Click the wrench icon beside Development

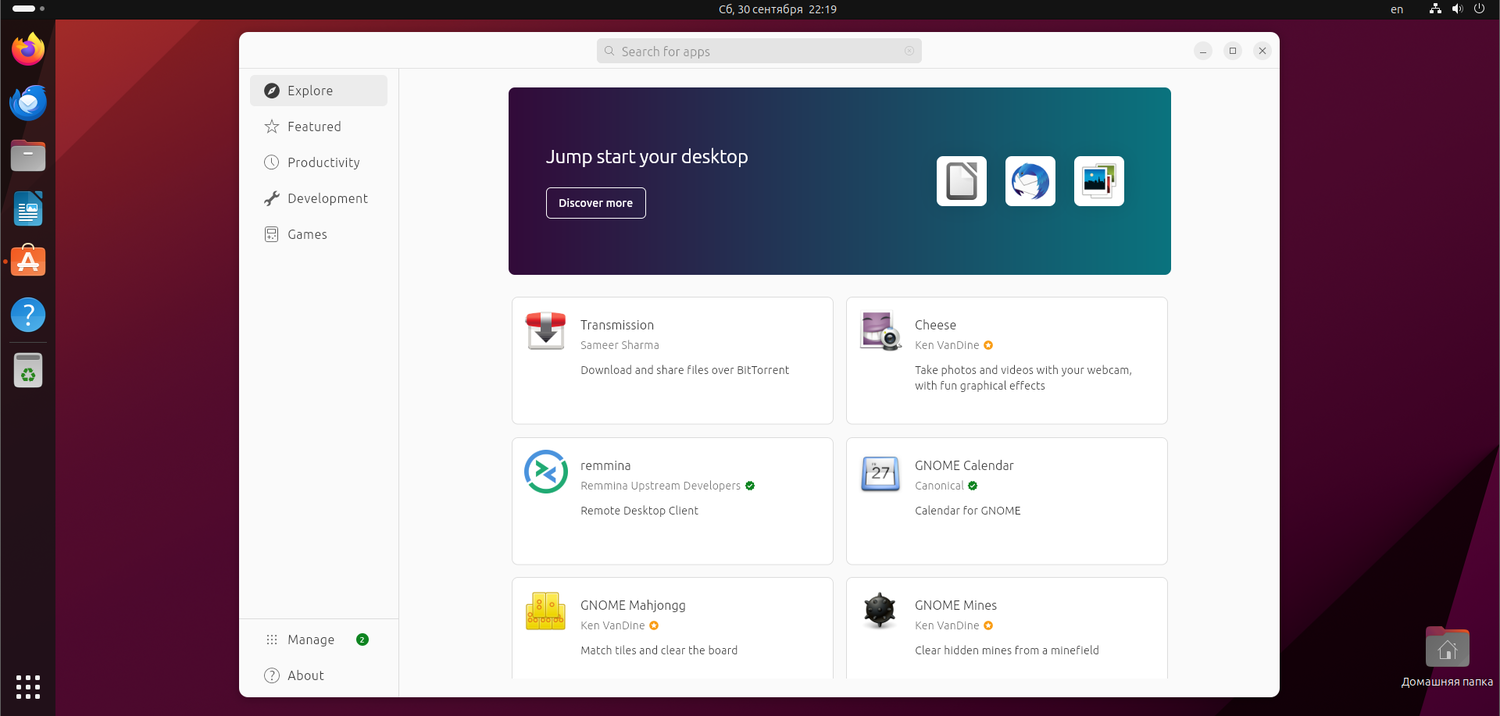click(x=271, y=199)
